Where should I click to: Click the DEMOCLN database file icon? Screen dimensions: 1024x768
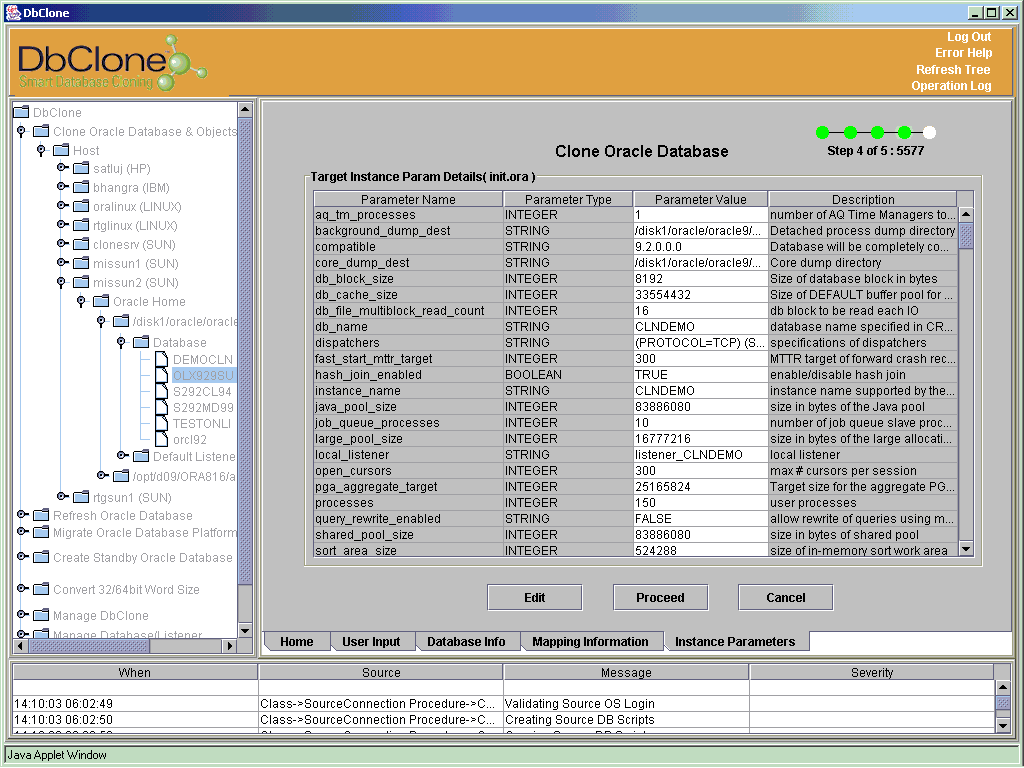tap(161, 359)
